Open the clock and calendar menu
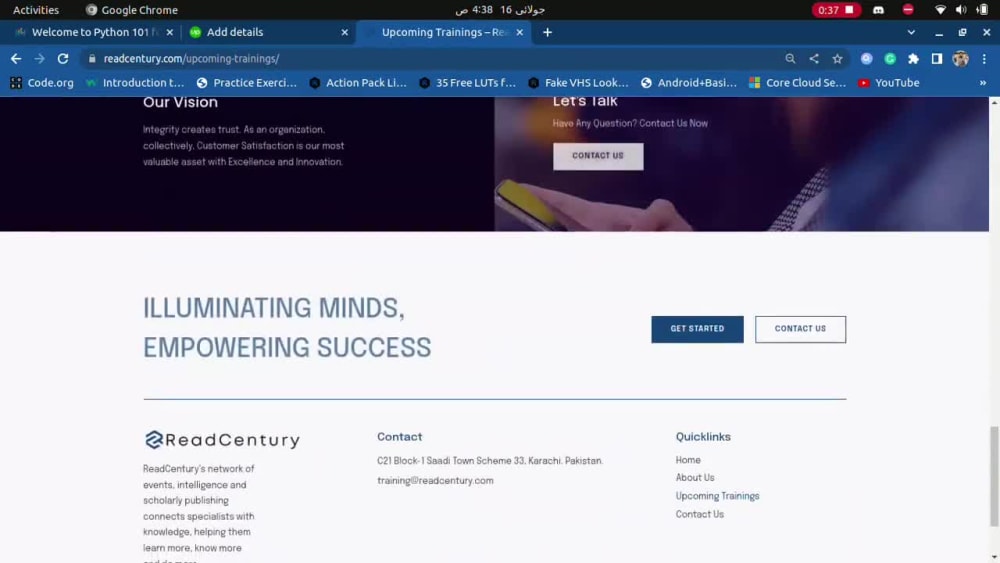The height and width of the screenshot is (563, 1000). click(500, 10)
